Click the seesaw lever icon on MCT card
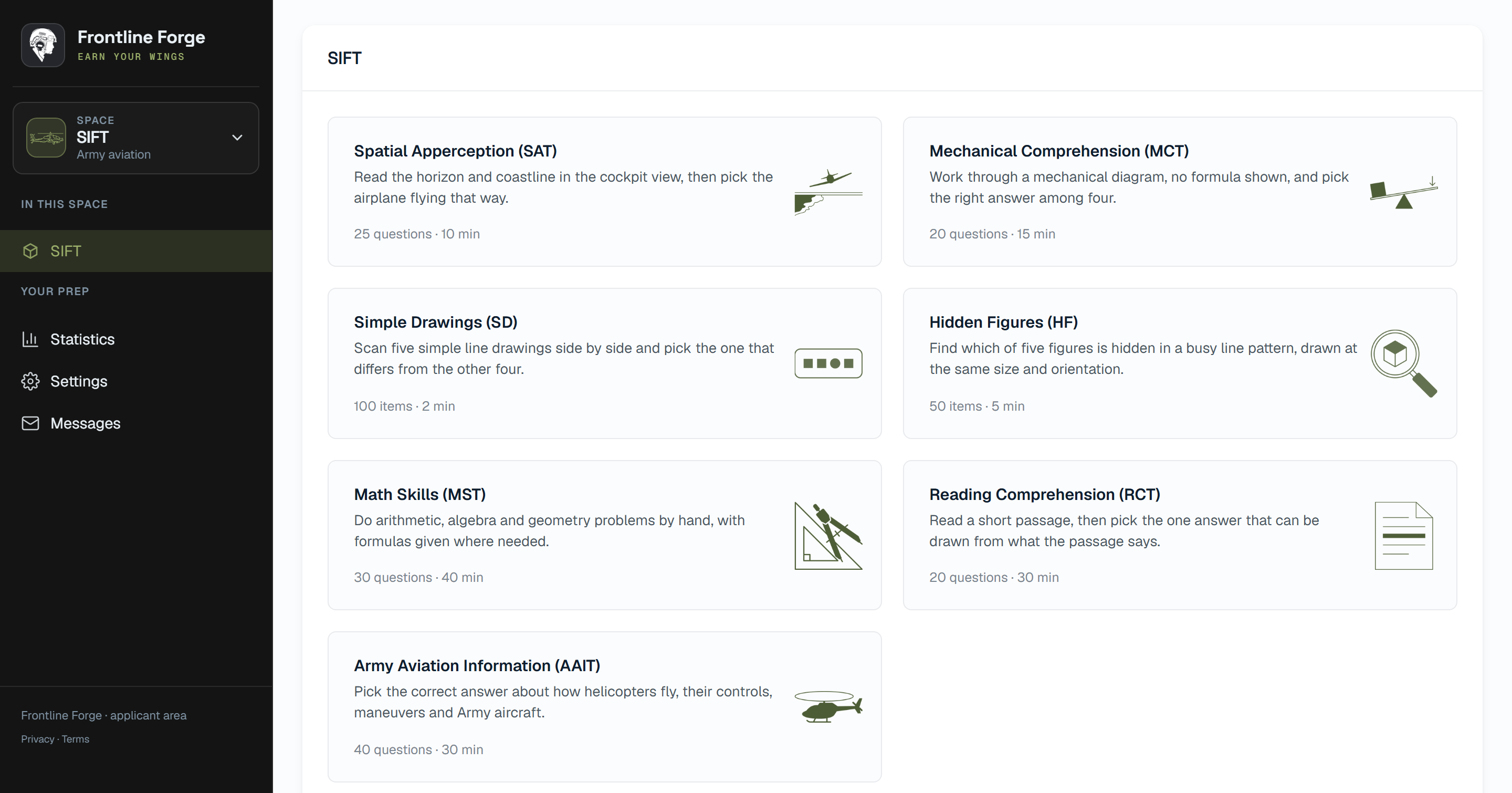This screenshot has width=1512, height=793. point(1403,192)
